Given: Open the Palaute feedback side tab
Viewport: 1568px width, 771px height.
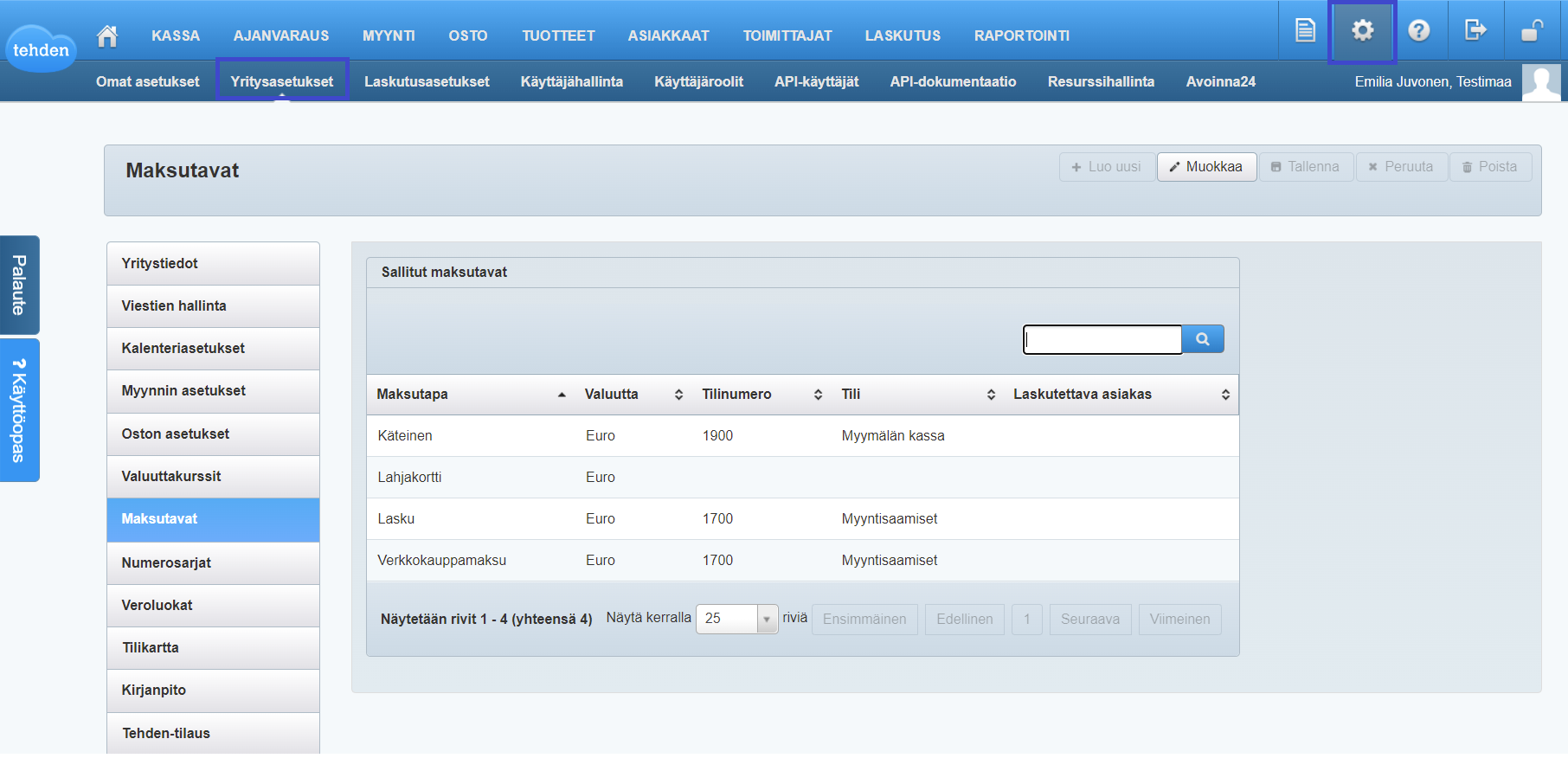Looking at the screenshot, I should [x=19, y=285].
